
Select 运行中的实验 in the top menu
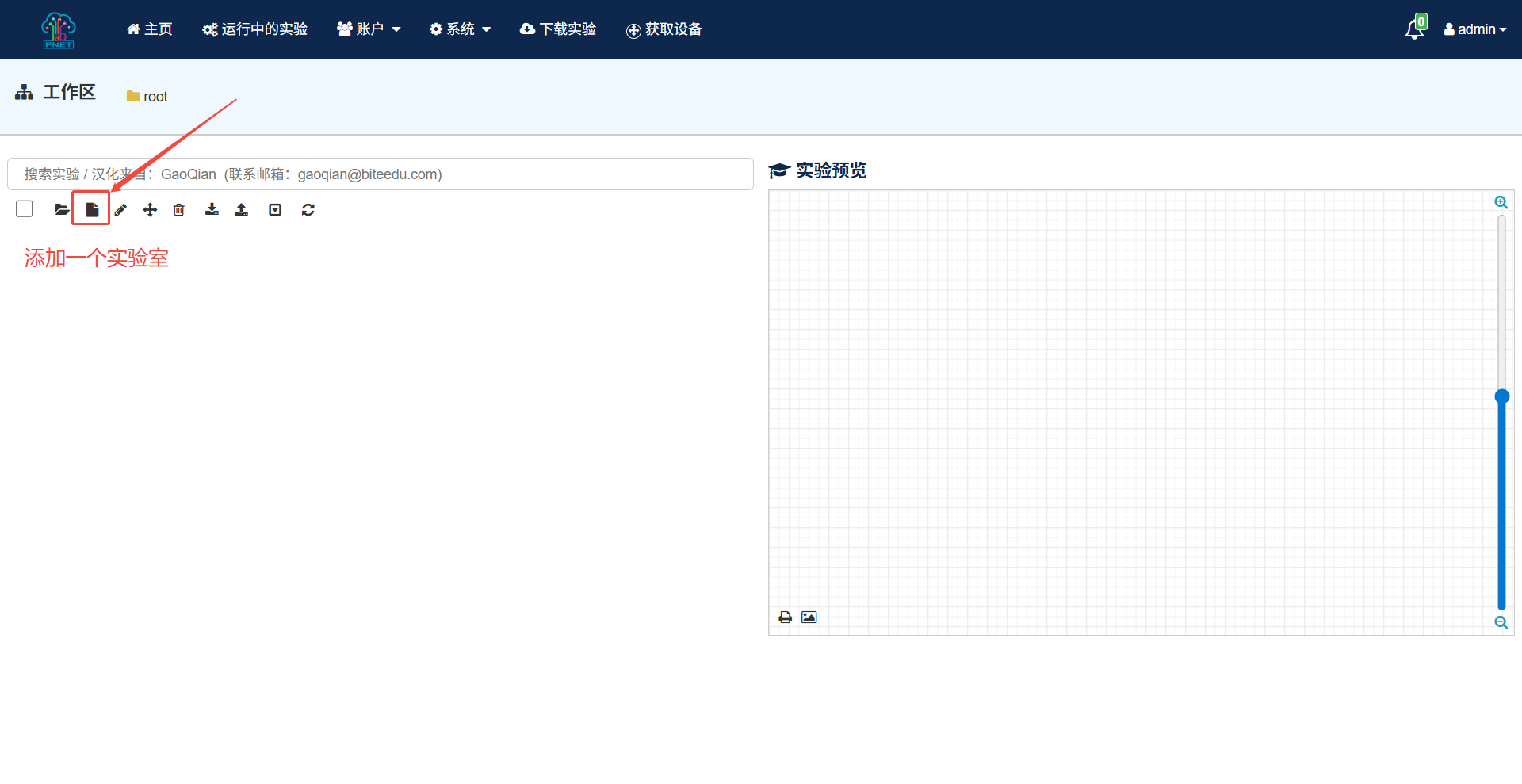tap(254, 29)
